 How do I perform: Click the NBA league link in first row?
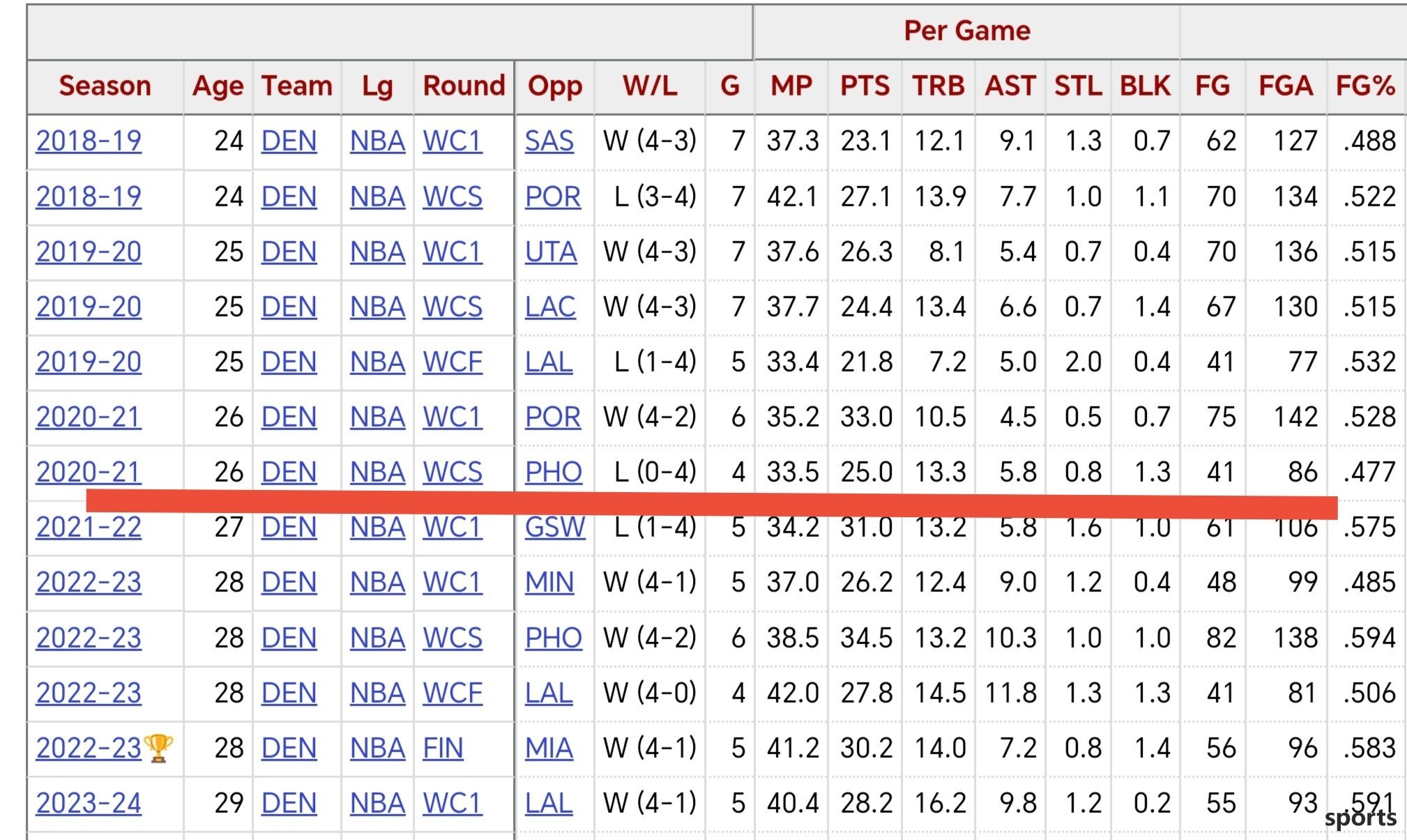pyautogui.click(x=377, y=141)
